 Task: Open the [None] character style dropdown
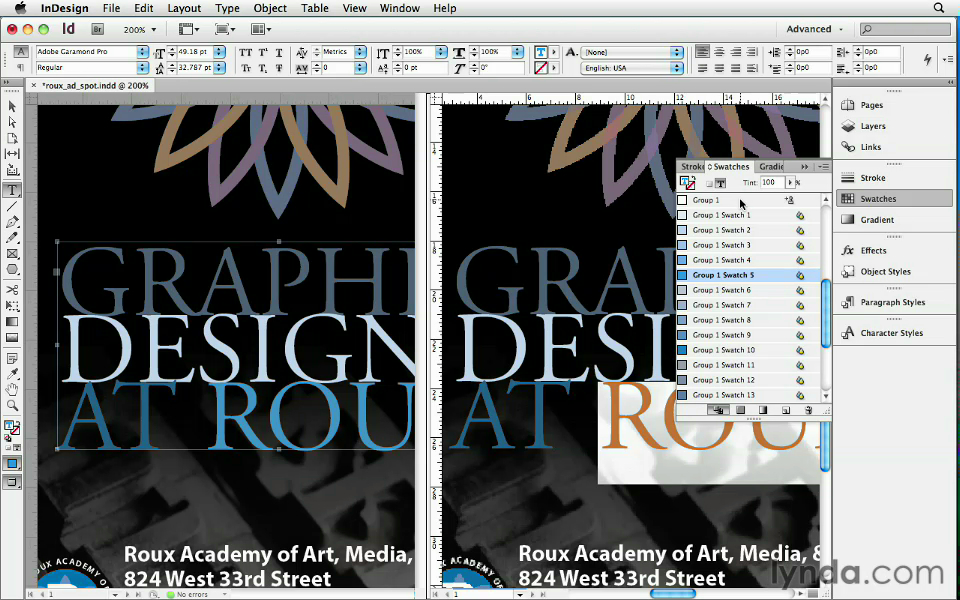pos(677,52)
